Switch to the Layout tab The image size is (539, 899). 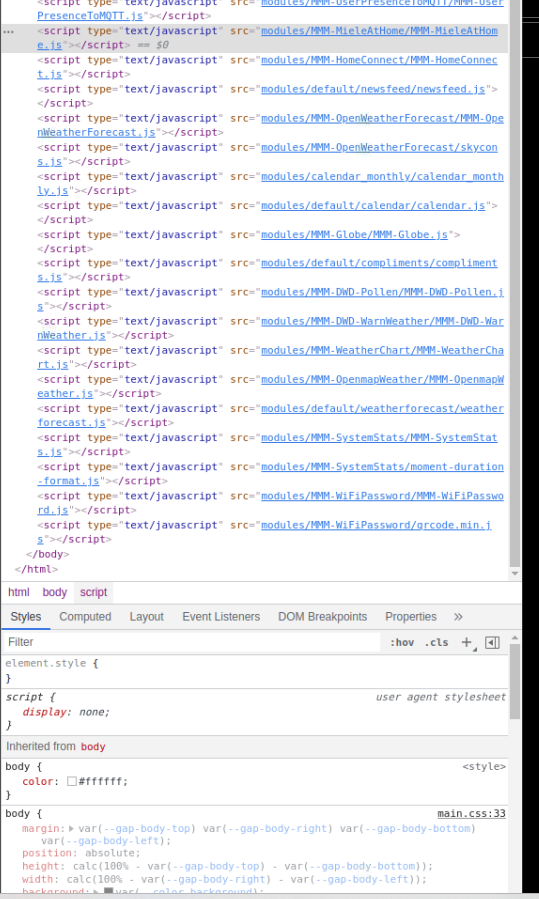pos(146,617)
